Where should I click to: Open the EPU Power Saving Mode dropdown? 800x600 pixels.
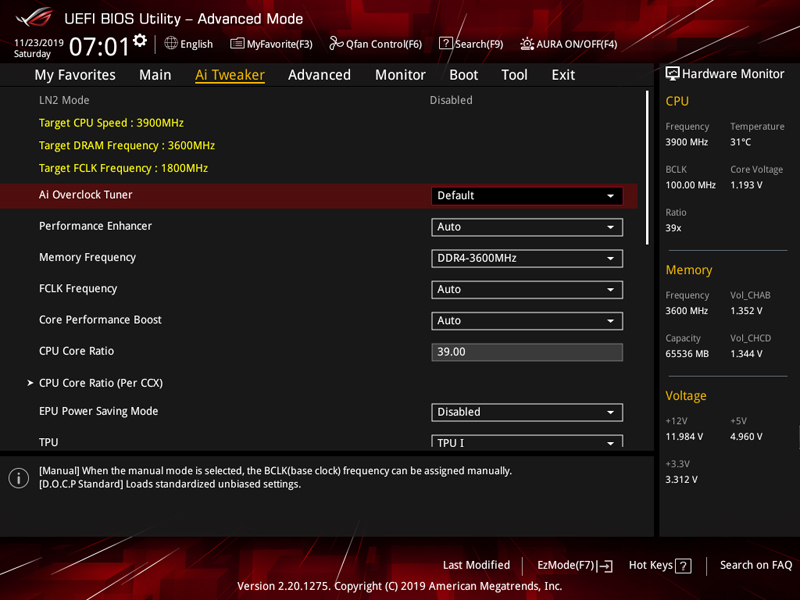point(527,412)
